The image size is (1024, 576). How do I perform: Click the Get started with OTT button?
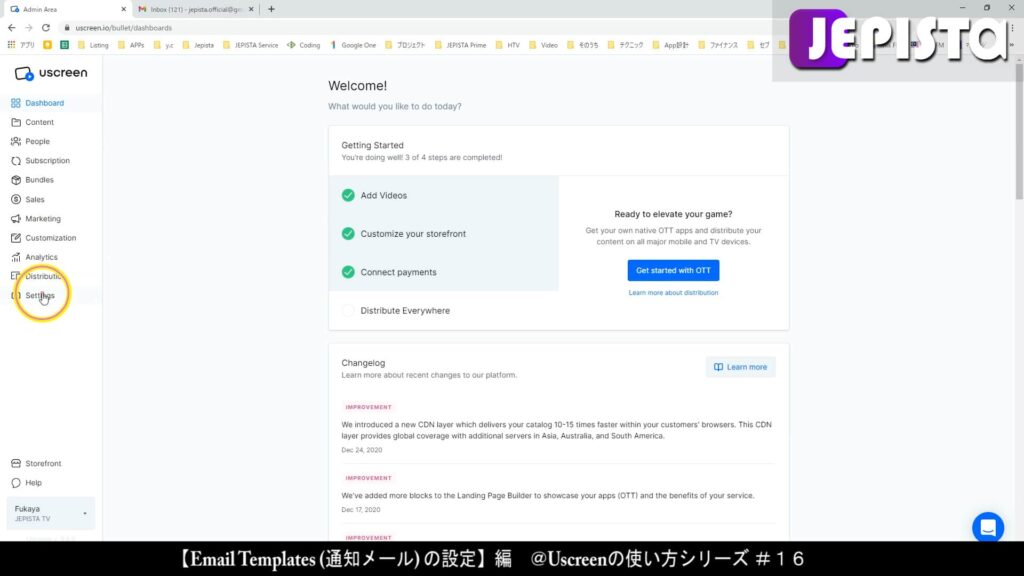[673, 270]
